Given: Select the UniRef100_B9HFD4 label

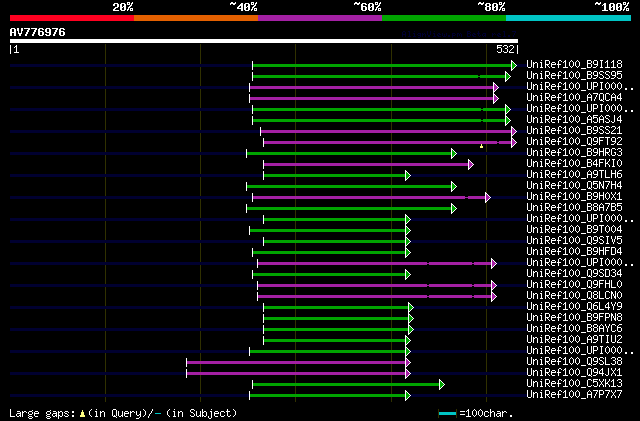Looking at the screenshot, I should (x=574, y=252).
